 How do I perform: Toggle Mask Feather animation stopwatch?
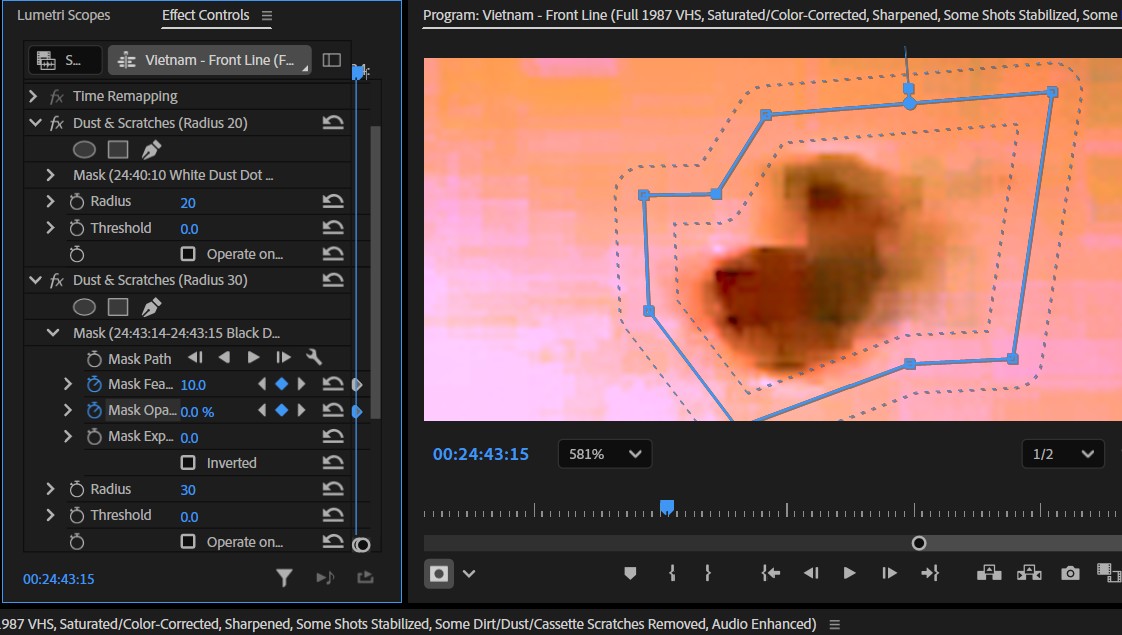[x=94, y=384]
